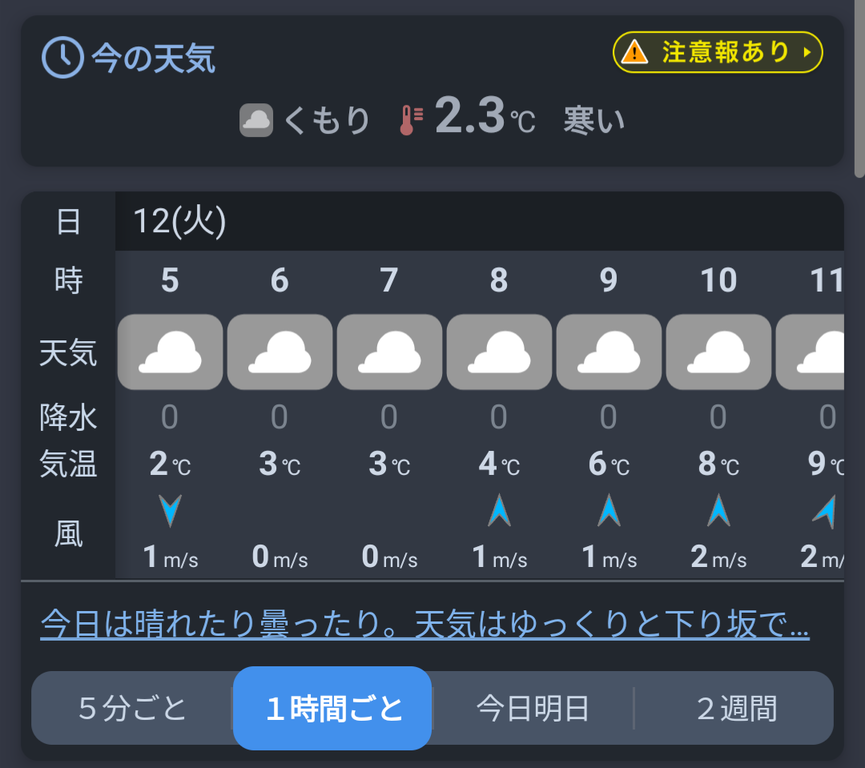This screenshot has height=768, width=865.
Task: Select the cloud weather icon for 5 o'clock
Action: (x=170, y=352)
